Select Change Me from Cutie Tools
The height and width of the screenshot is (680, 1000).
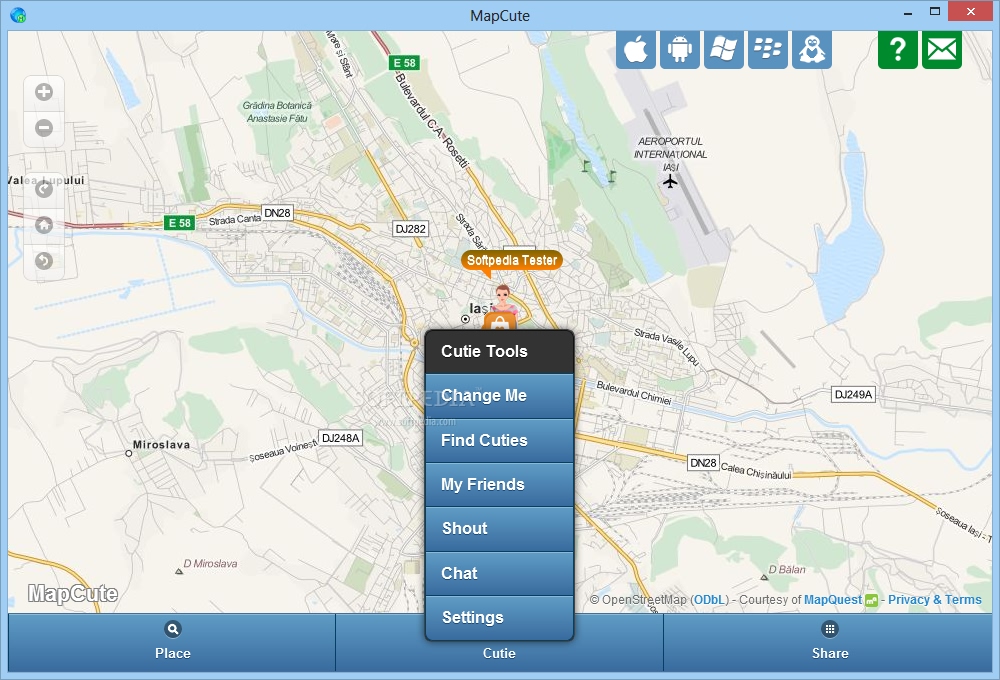point(499,395)
